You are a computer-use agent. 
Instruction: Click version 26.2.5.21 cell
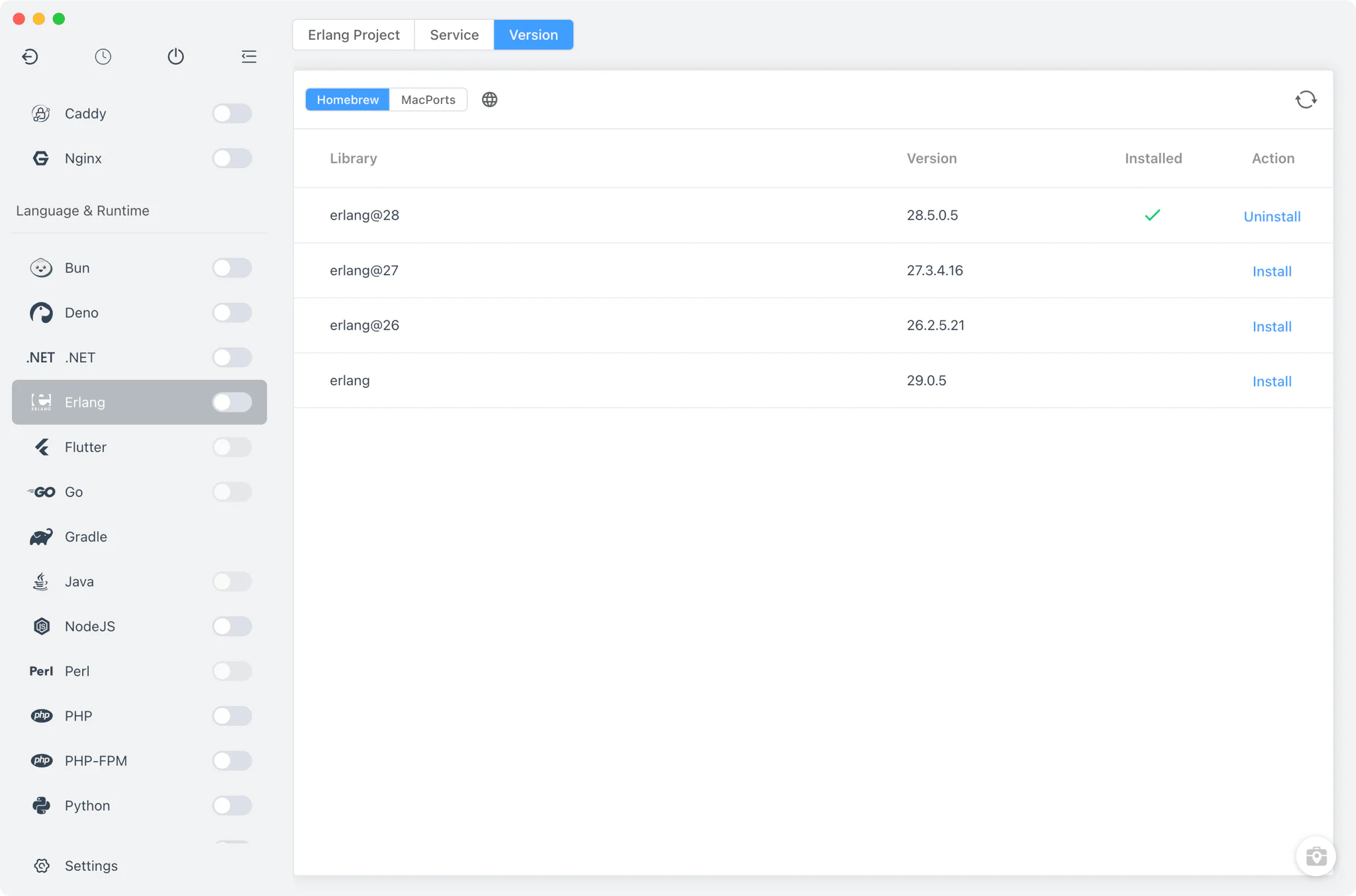(x=936, y=325)
